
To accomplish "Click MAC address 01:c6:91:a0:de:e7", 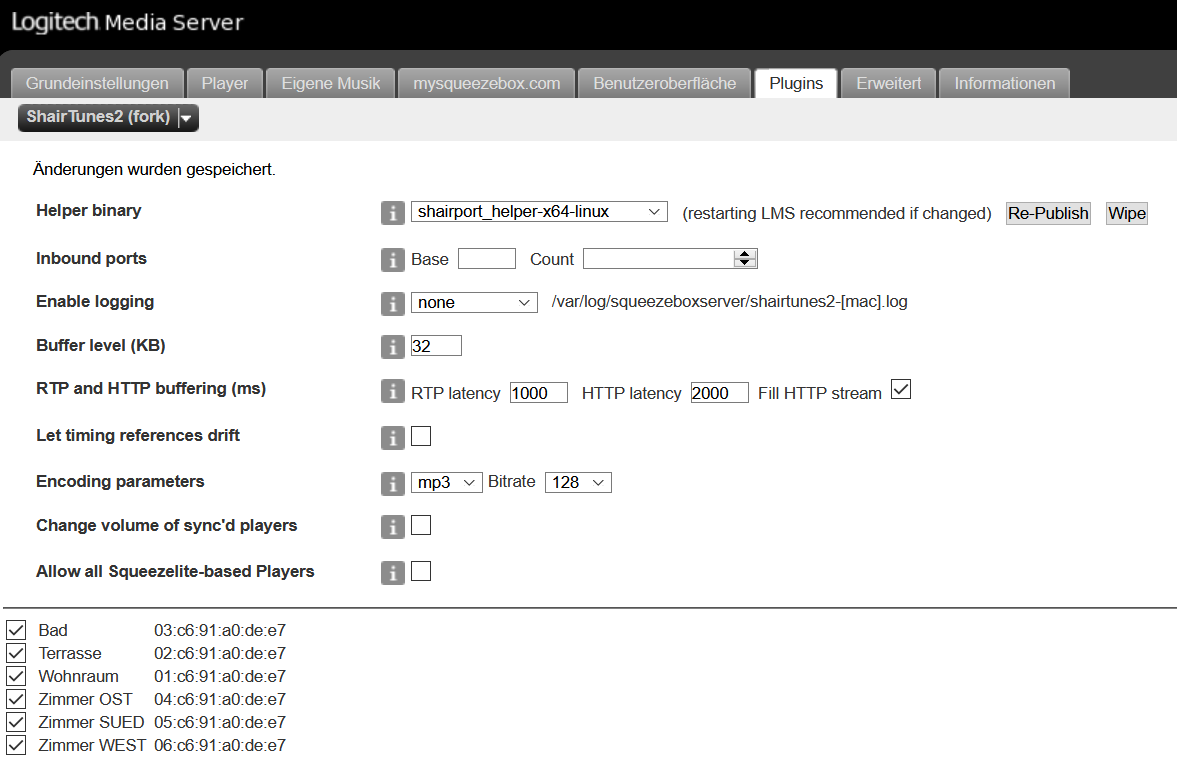I will 220,677.
